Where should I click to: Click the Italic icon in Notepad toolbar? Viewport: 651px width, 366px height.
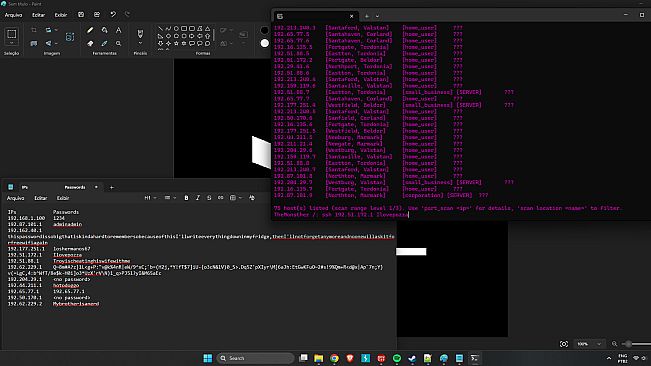pos(198,198)
